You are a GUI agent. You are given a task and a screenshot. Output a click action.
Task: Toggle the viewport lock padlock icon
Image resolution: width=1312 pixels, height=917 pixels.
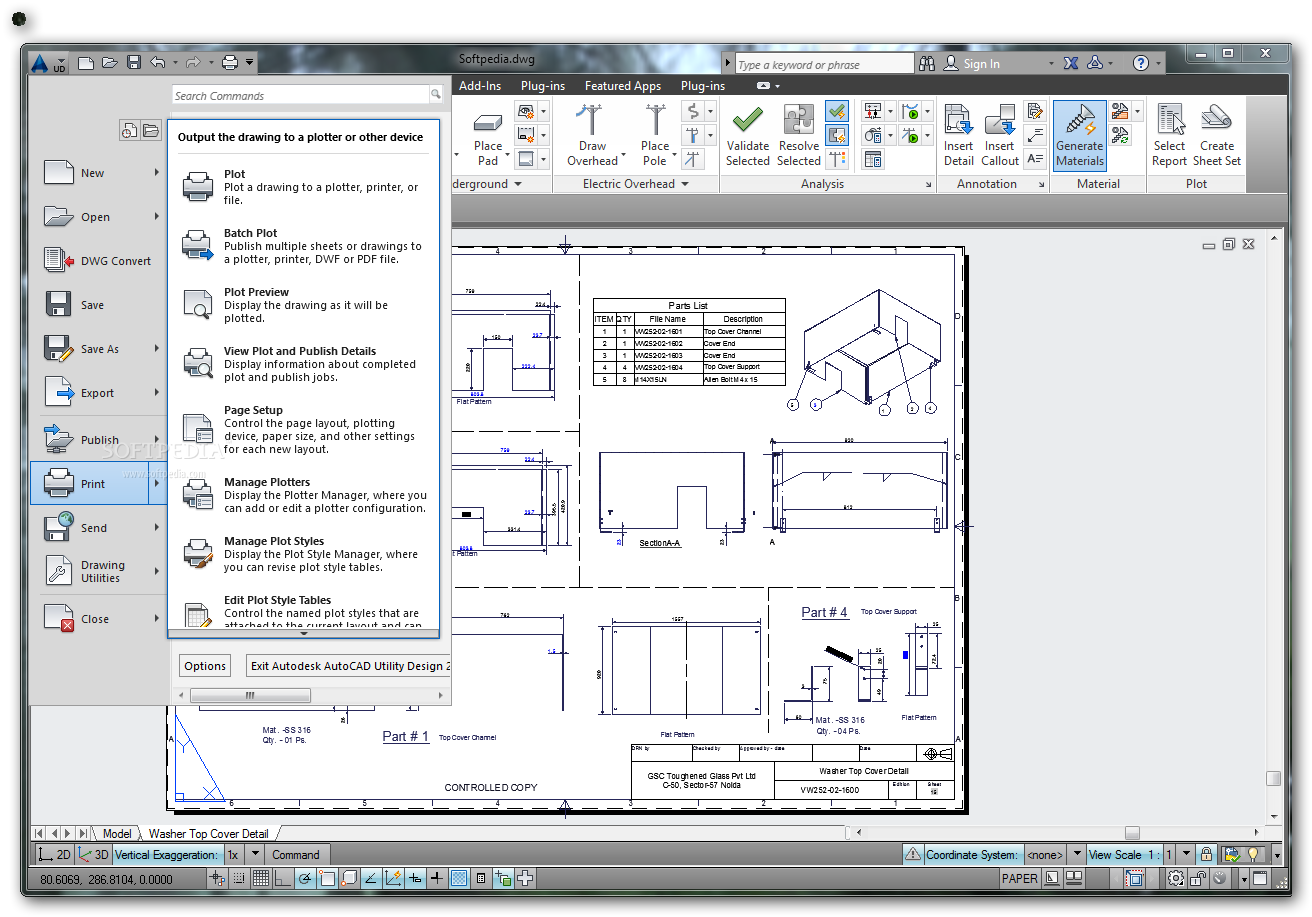(x=1207, y=854)
